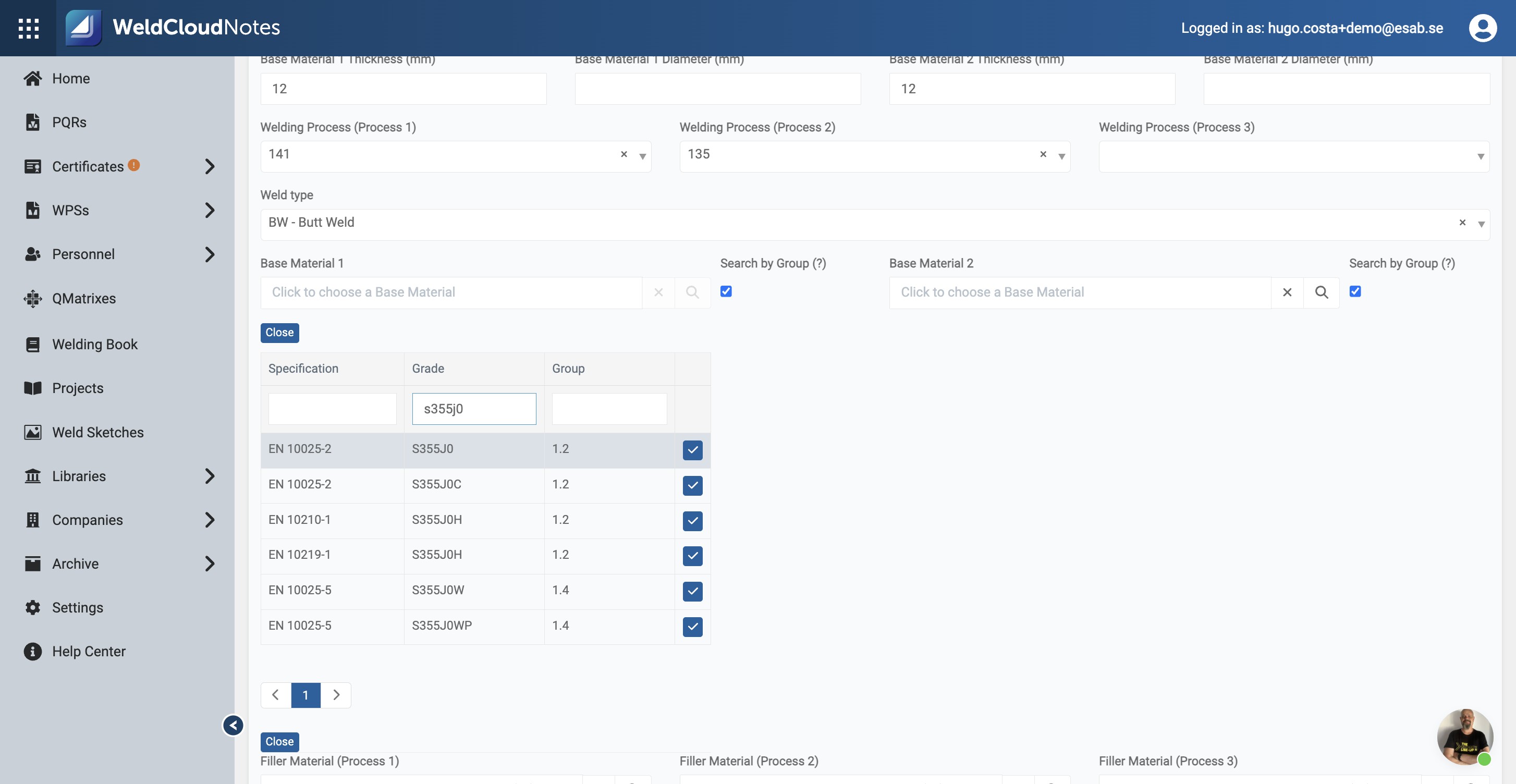Expand the Personnel submenu chevron
This screenshot has height=784, width=1516.
(210, 254)
